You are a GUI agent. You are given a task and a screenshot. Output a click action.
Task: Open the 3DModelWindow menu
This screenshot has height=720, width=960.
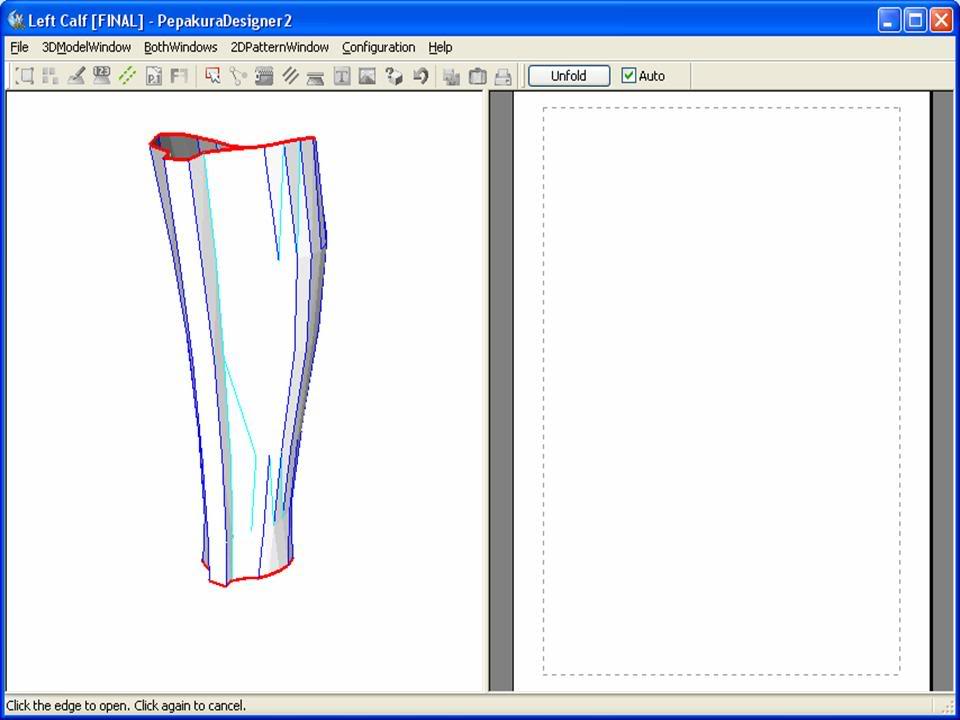86,47
